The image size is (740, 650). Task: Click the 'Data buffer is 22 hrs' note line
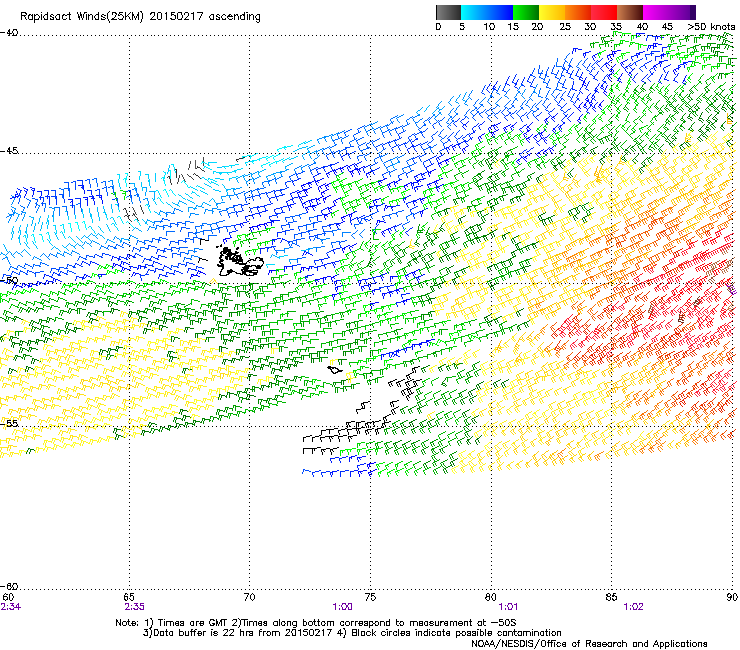[352, 633]
